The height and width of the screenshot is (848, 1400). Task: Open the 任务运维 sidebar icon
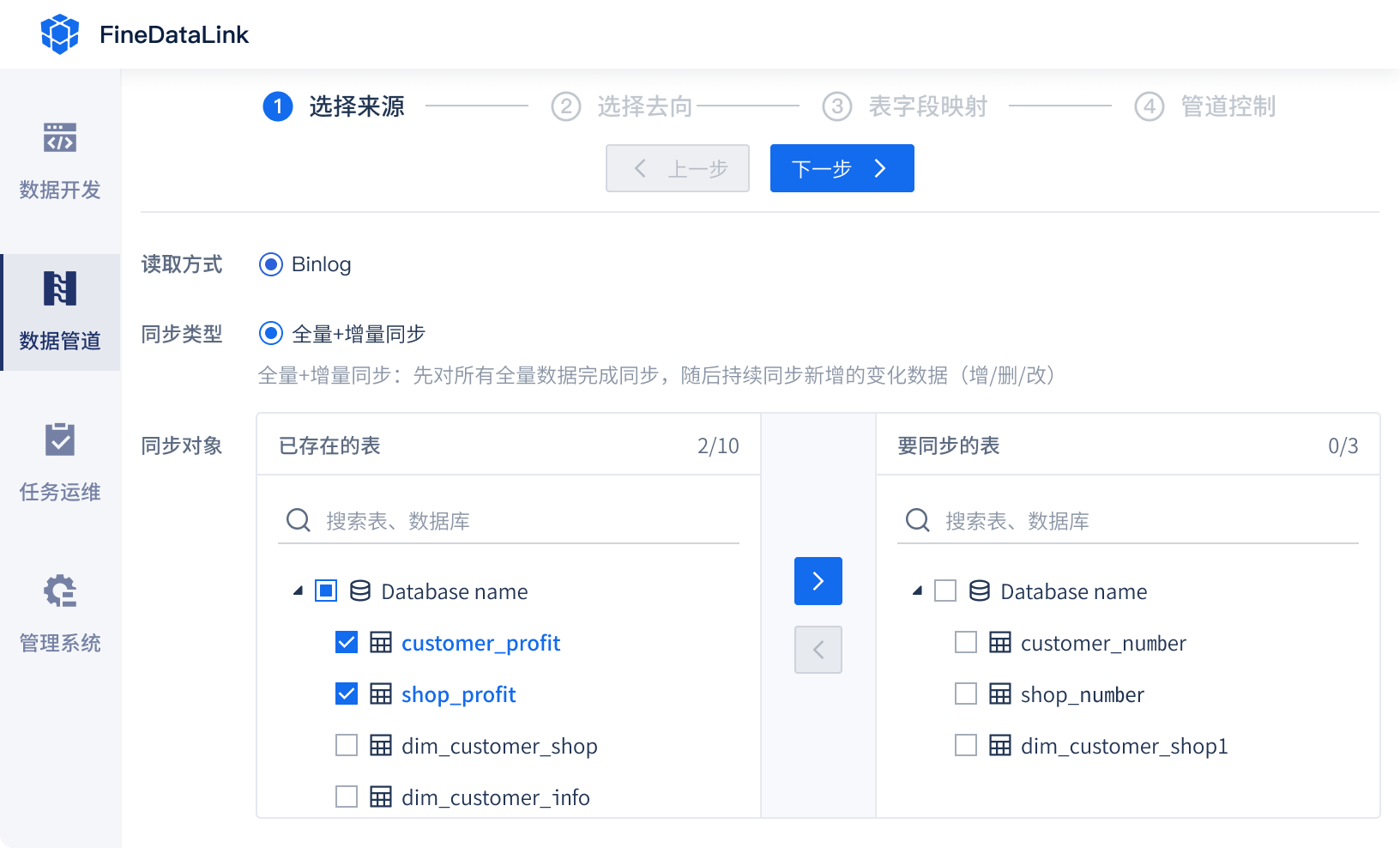tap(60, 439)
